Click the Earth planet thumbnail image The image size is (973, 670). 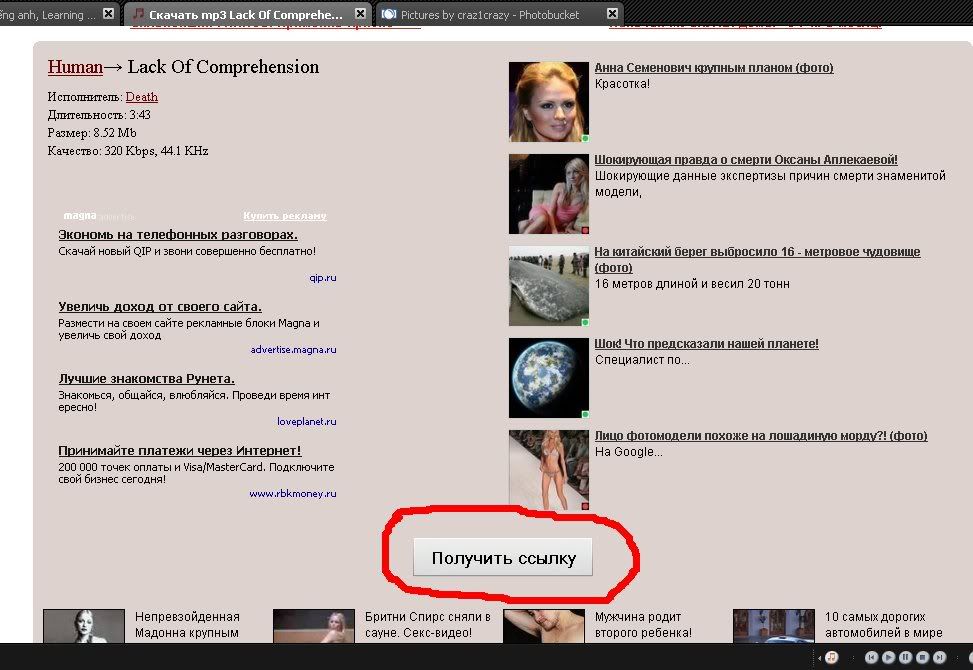click(548, 377)
